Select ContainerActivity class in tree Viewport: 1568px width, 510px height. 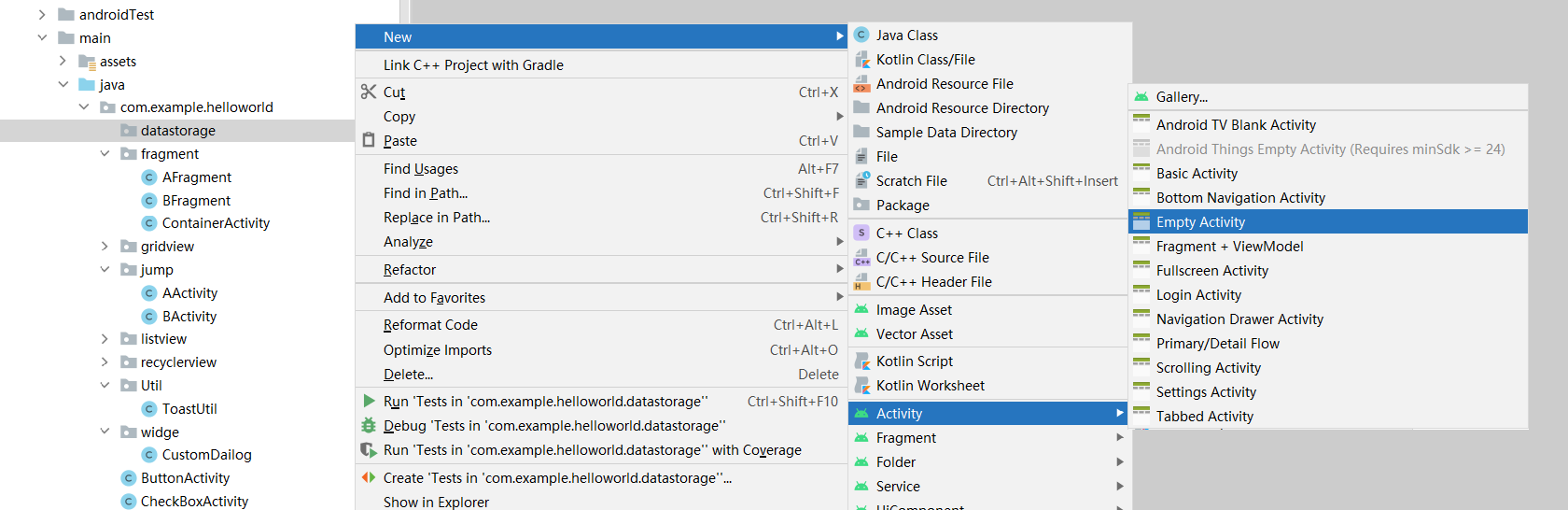216,223
